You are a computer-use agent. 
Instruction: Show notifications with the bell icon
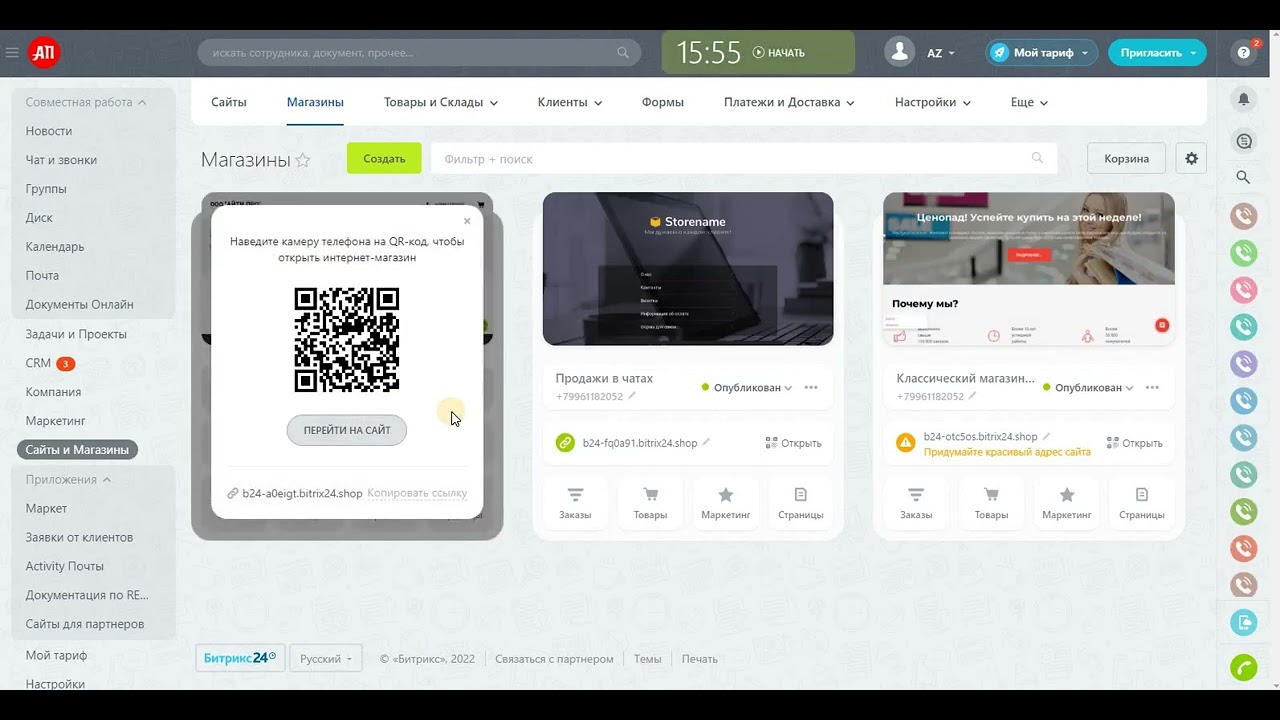click(1244, 99)
